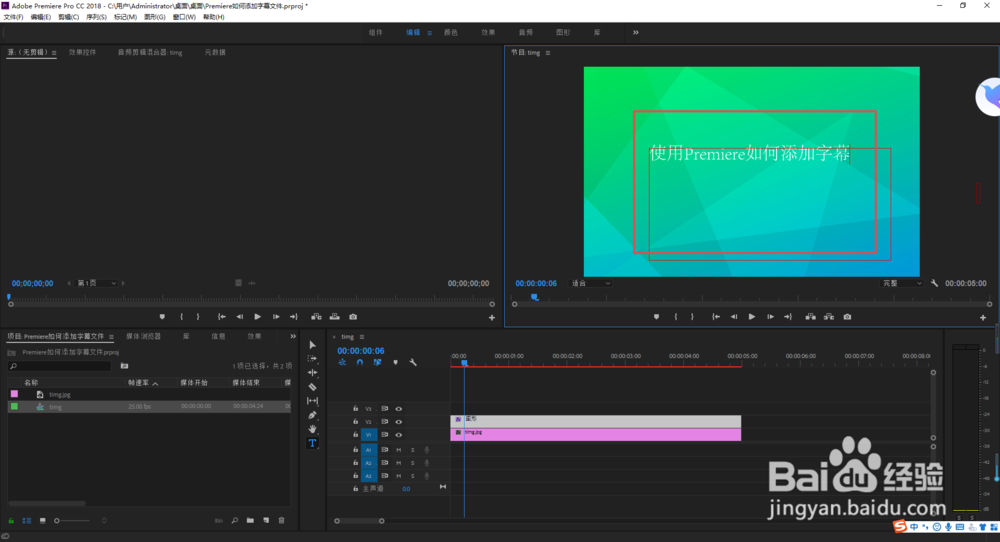Select the Pen tool
The width and height of the screenshot is (1000, 542).
(x=312, y=415)
